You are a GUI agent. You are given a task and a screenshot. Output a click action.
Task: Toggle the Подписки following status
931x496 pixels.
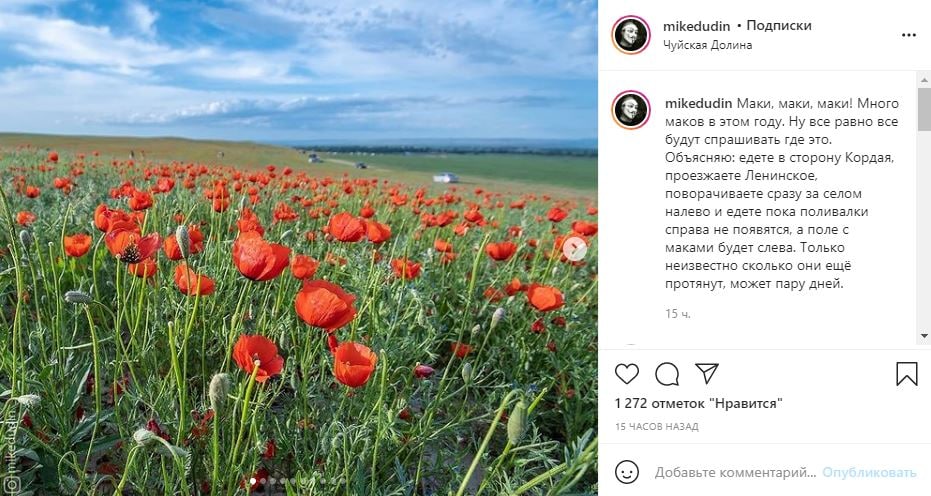[778, 26]
